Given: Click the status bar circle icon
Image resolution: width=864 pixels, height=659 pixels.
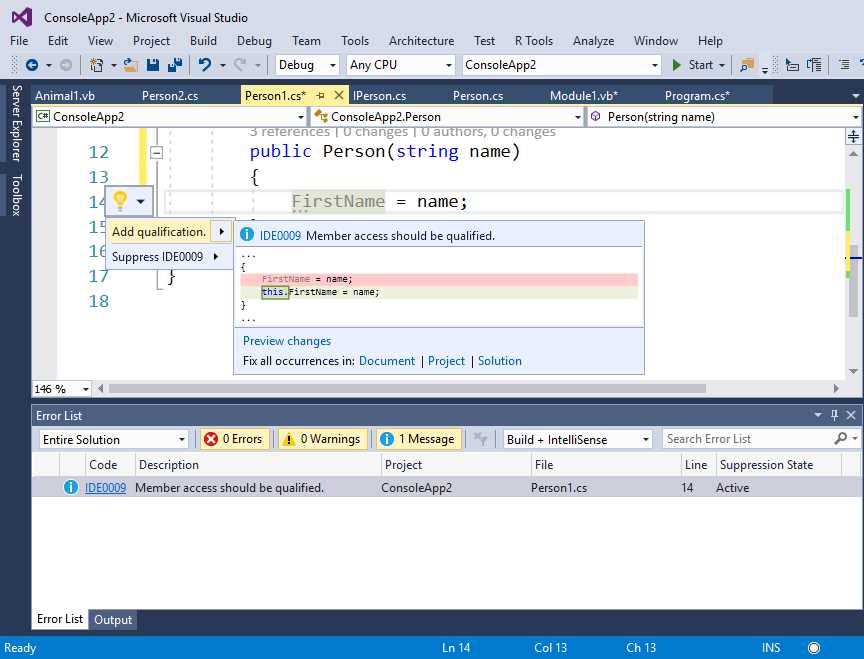Looking at the screenshot, I should click(814, 647).
